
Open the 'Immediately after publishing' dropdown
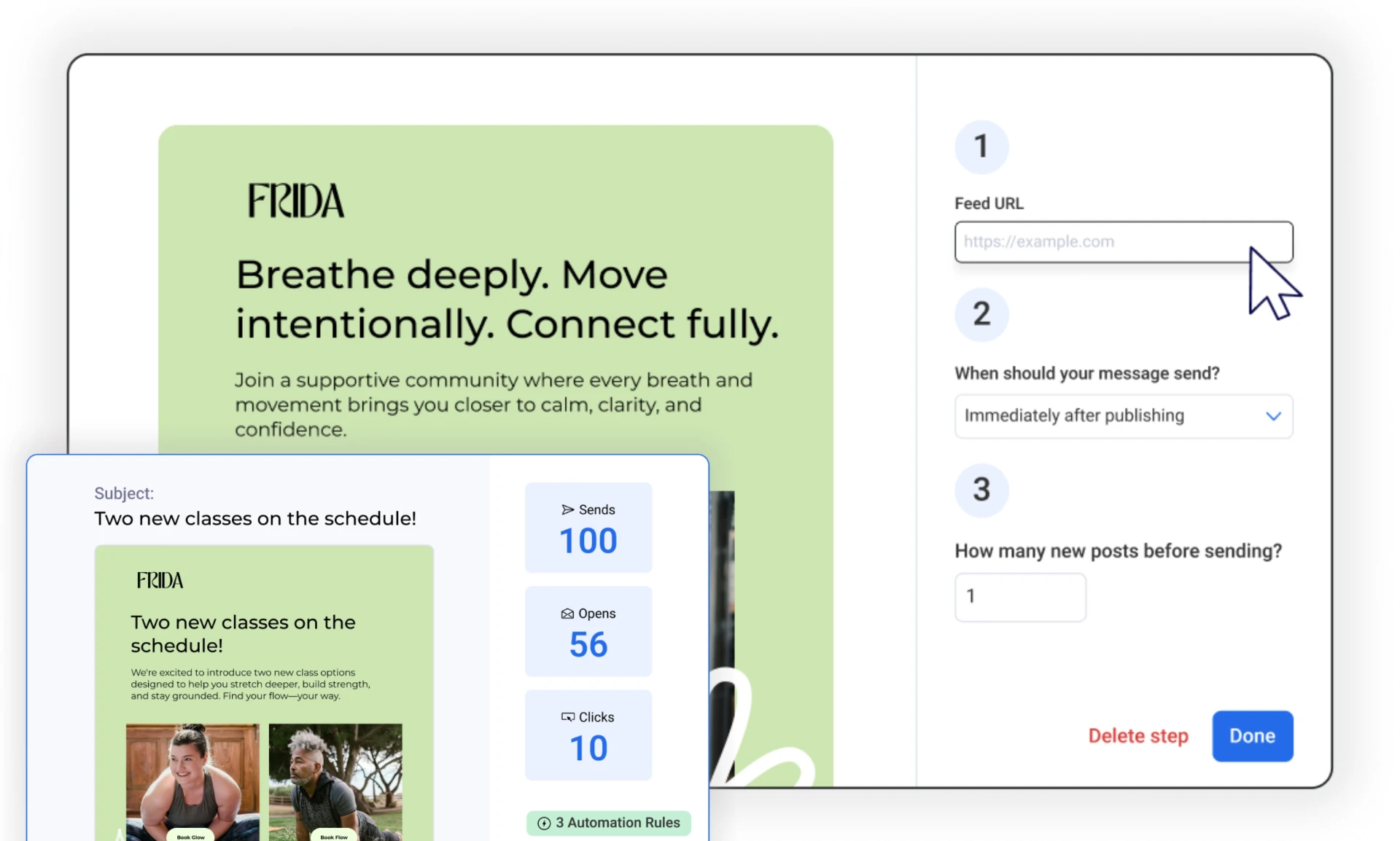[1123, 416]
